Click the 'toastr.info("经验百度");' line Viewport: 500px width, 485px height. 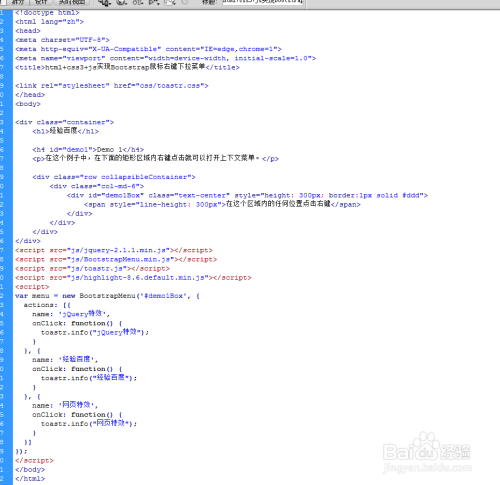[x=89, y=378]
